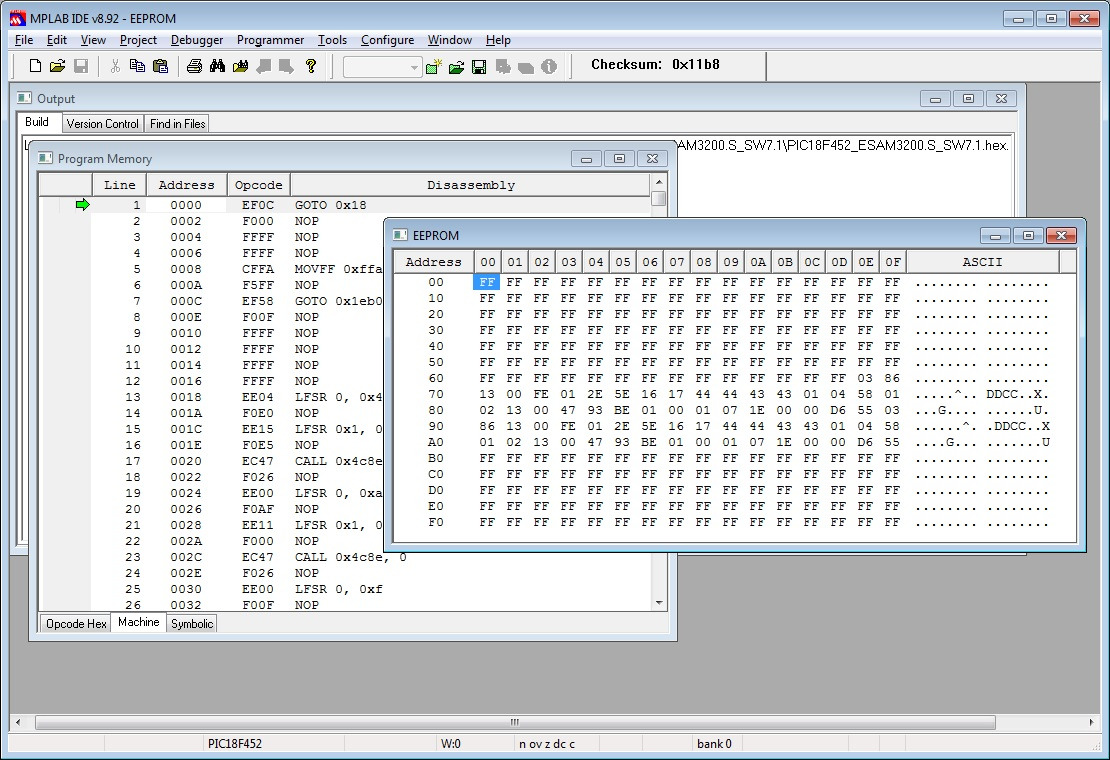Open the Programmer menu

(x=270, y=40)
